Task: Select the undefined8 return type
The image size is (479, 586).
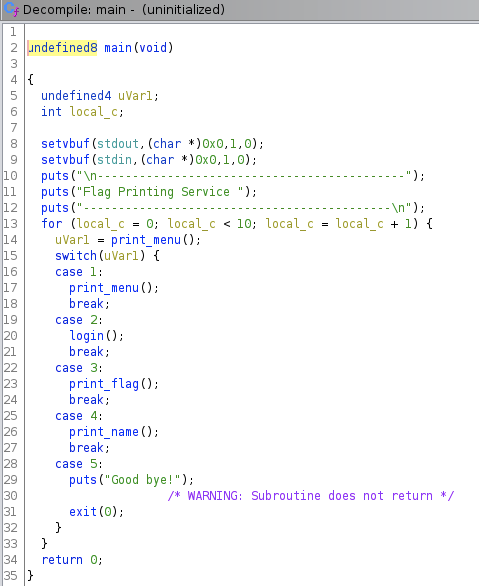Action: coord(62,48)
